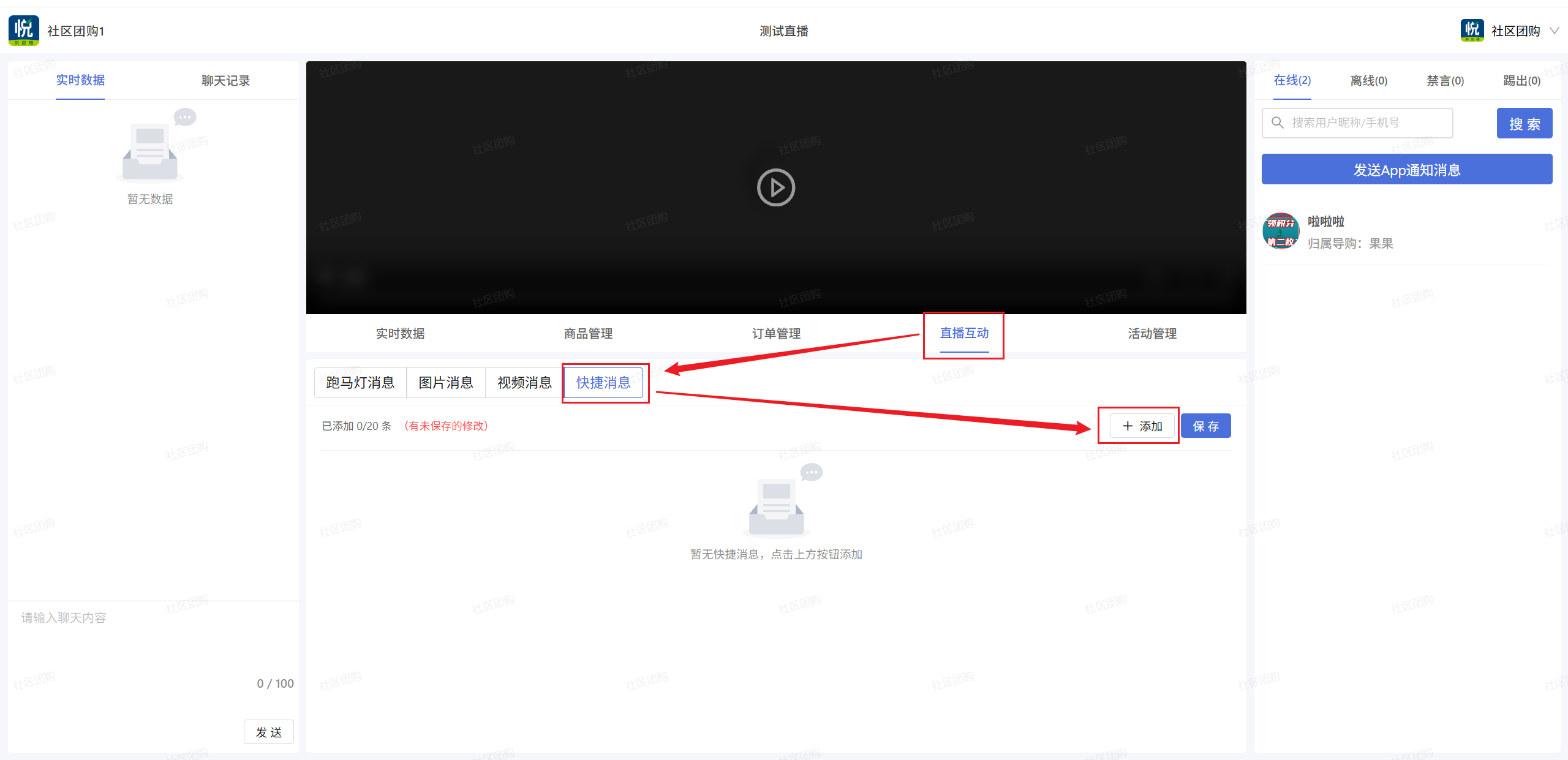Click the top-right 社区团购 account avatar
The image size is (1568, 760).
click(x=1471, y=31)
